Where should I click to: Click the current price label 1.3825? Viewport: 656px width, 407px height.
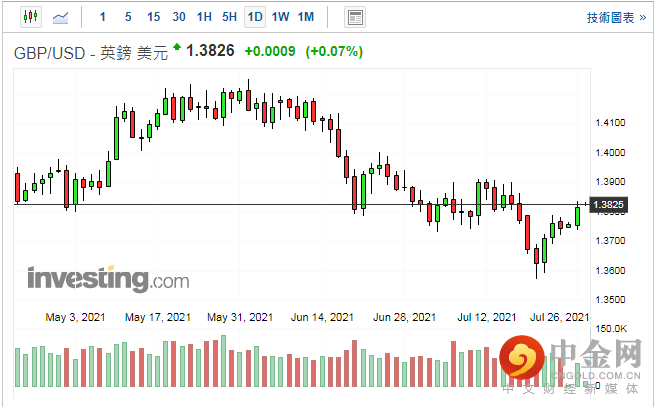pyautogui.click(x=608, y=205)
